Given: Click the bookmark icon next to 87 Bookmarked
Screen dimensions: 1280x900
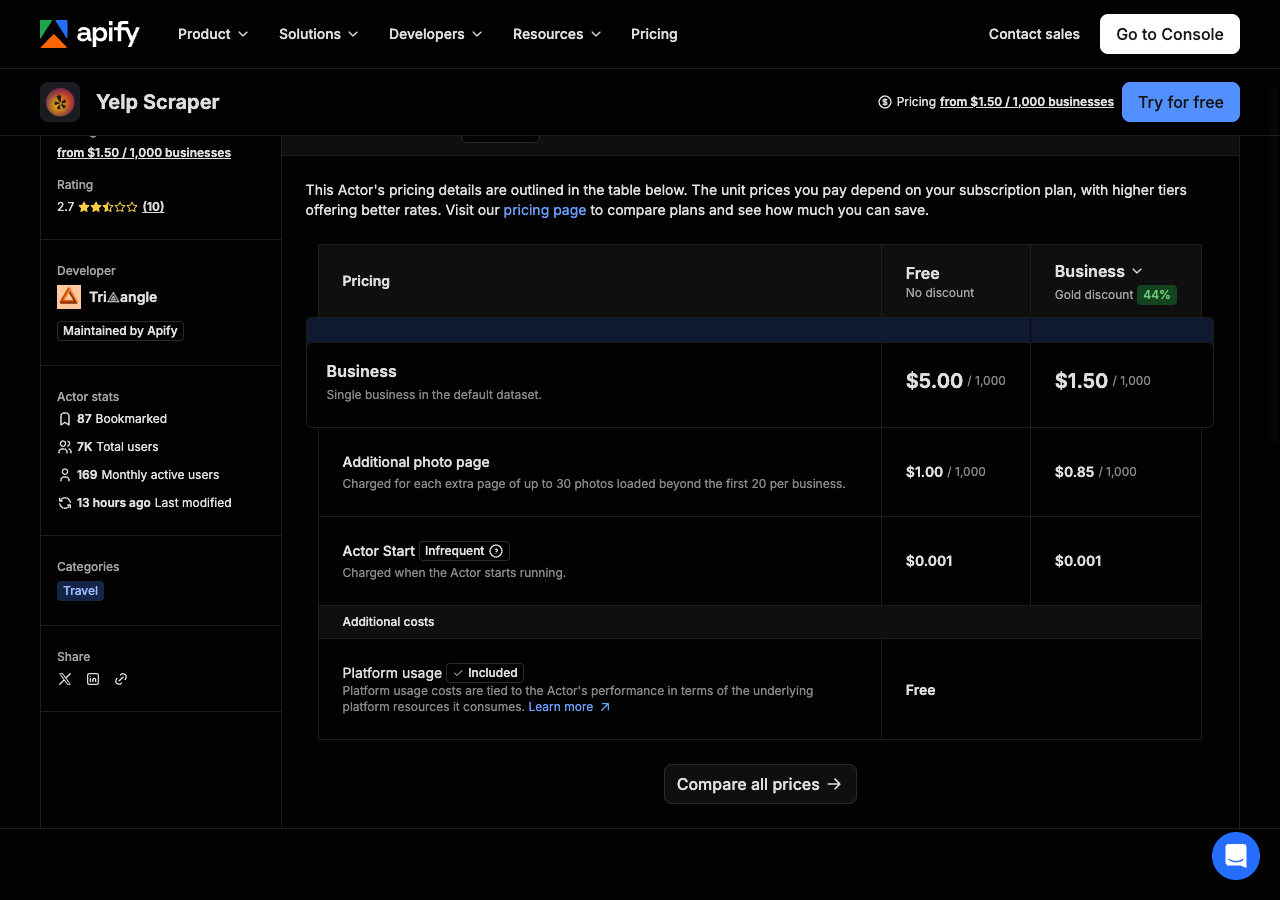Looking at the screenshot, I should [65, 419].
